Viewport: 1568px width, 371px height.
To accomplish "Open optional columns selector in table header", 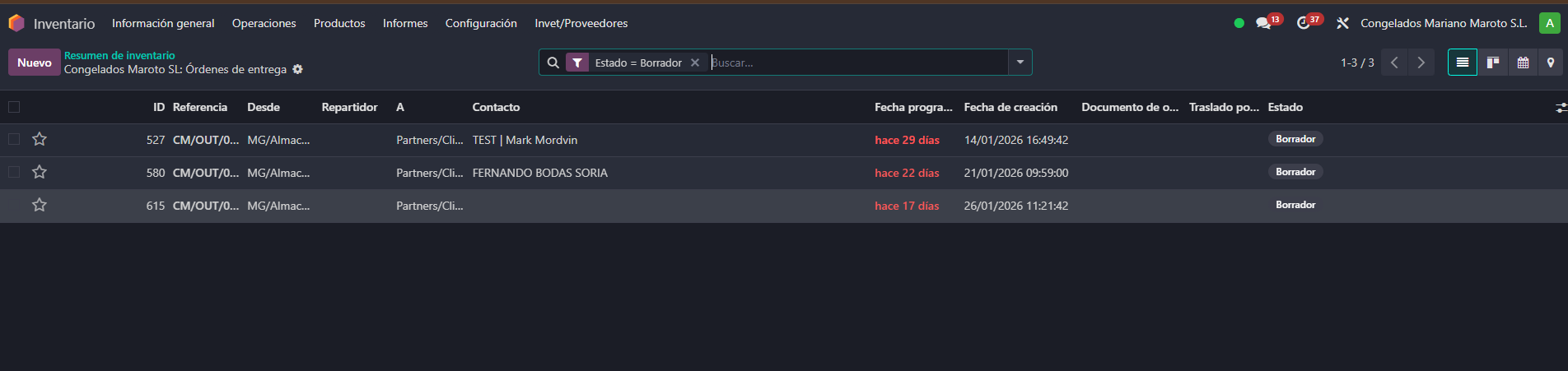I will click(1561, 108).
